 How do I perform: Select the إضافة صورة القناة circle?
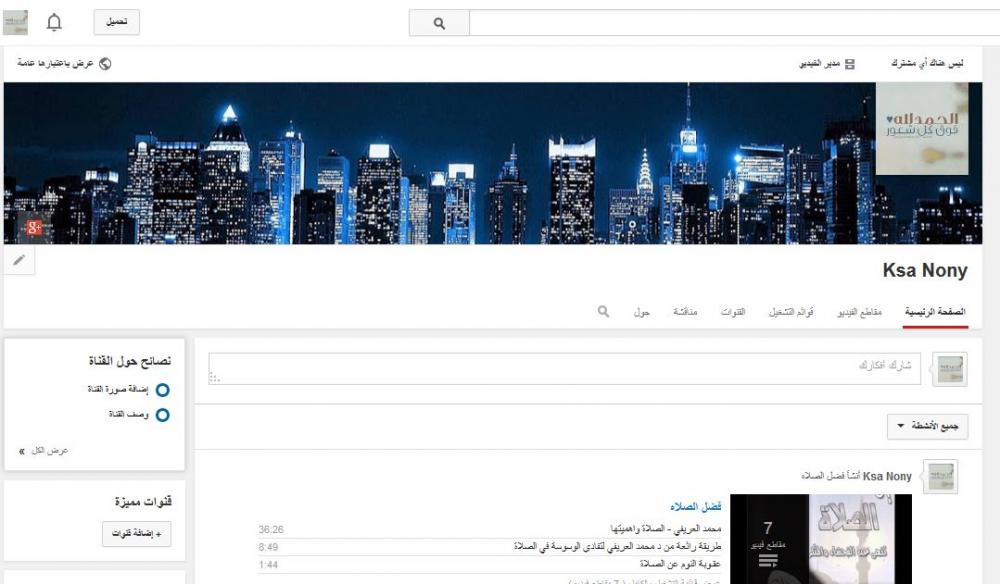pyautogui.click(x=162, y=389)
